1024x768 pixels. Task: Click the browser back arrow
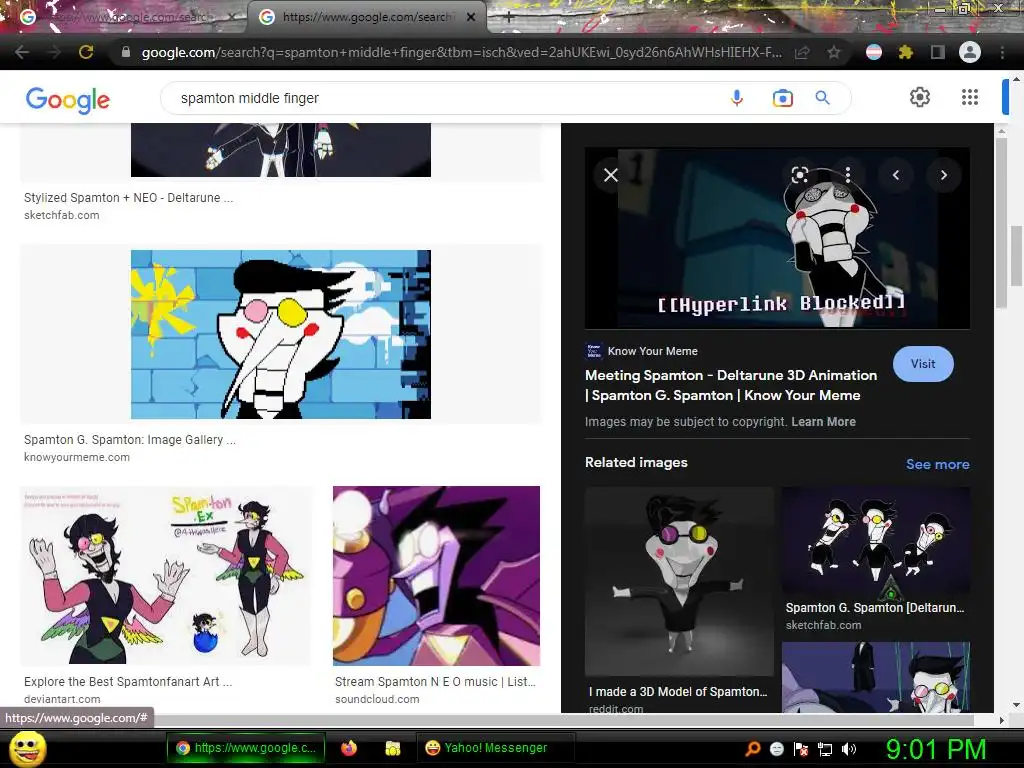22,52
